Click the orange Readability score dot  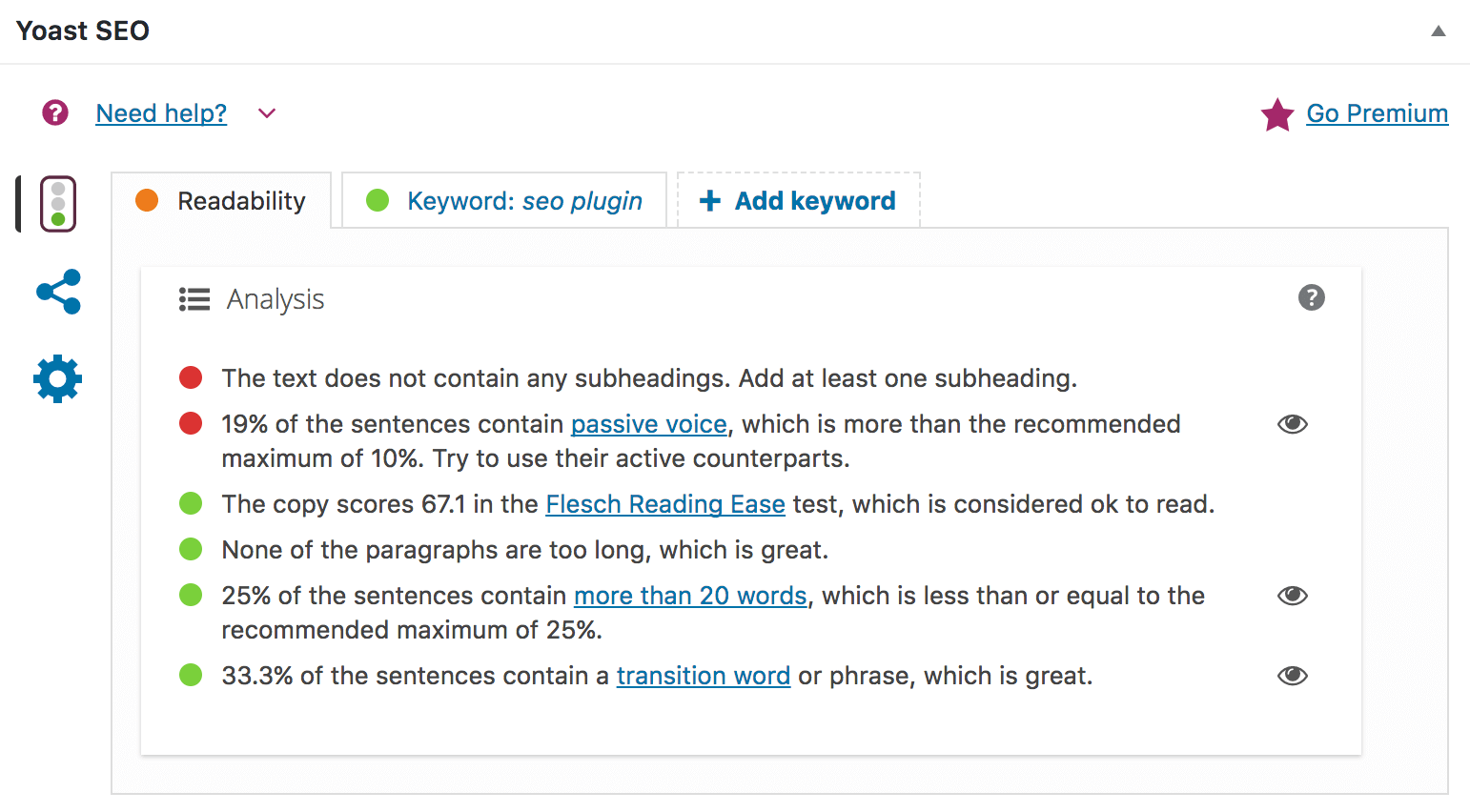(x=147, y=200)
